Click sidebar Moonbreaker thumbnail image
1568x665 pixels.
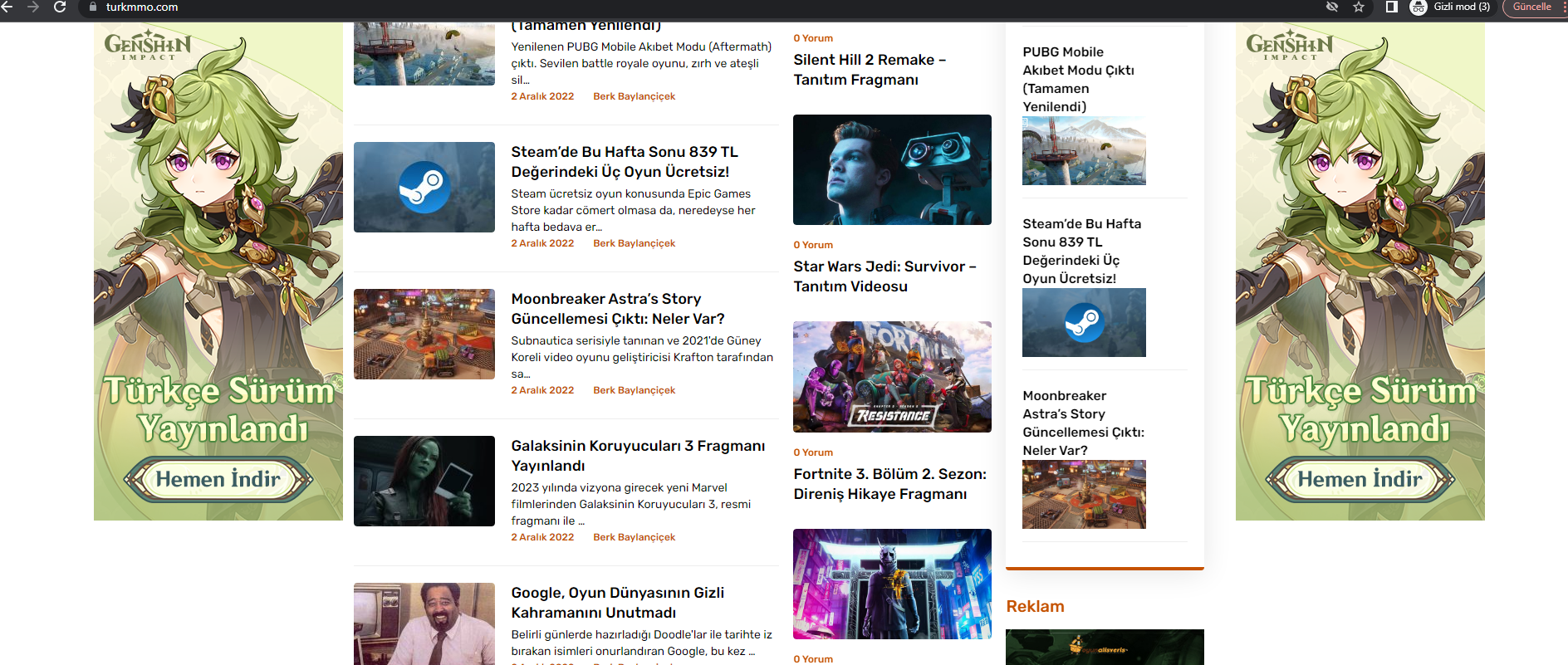pos(1084,494)
